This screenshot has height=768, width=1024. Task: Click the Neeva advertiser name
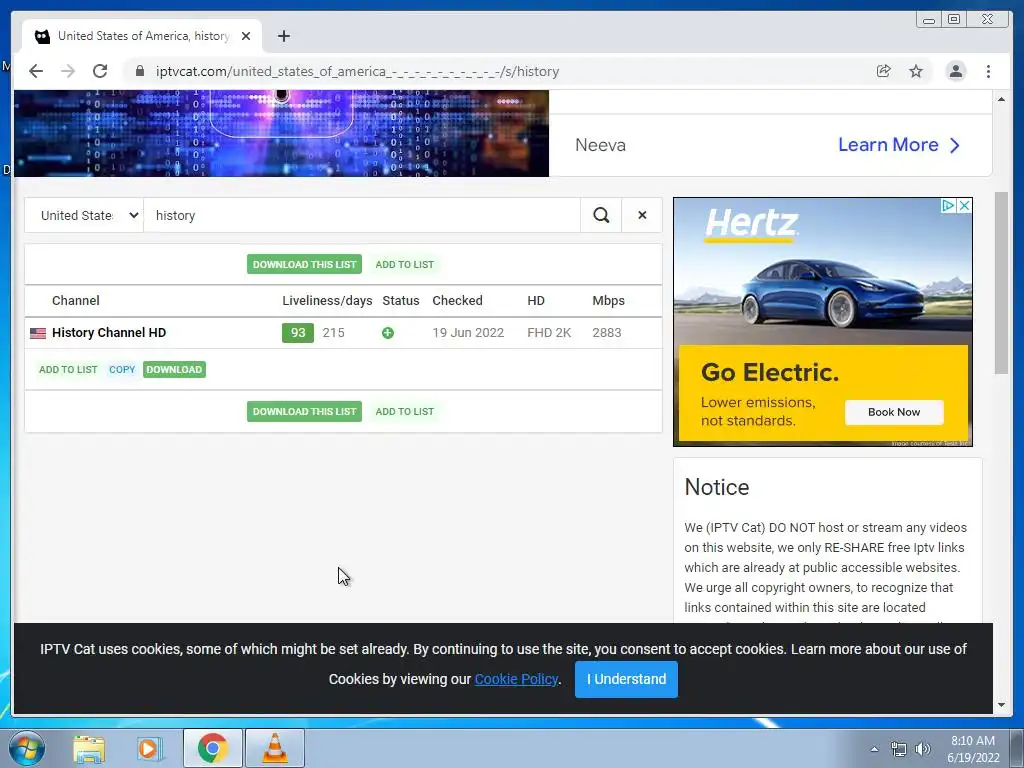(600, 145)
